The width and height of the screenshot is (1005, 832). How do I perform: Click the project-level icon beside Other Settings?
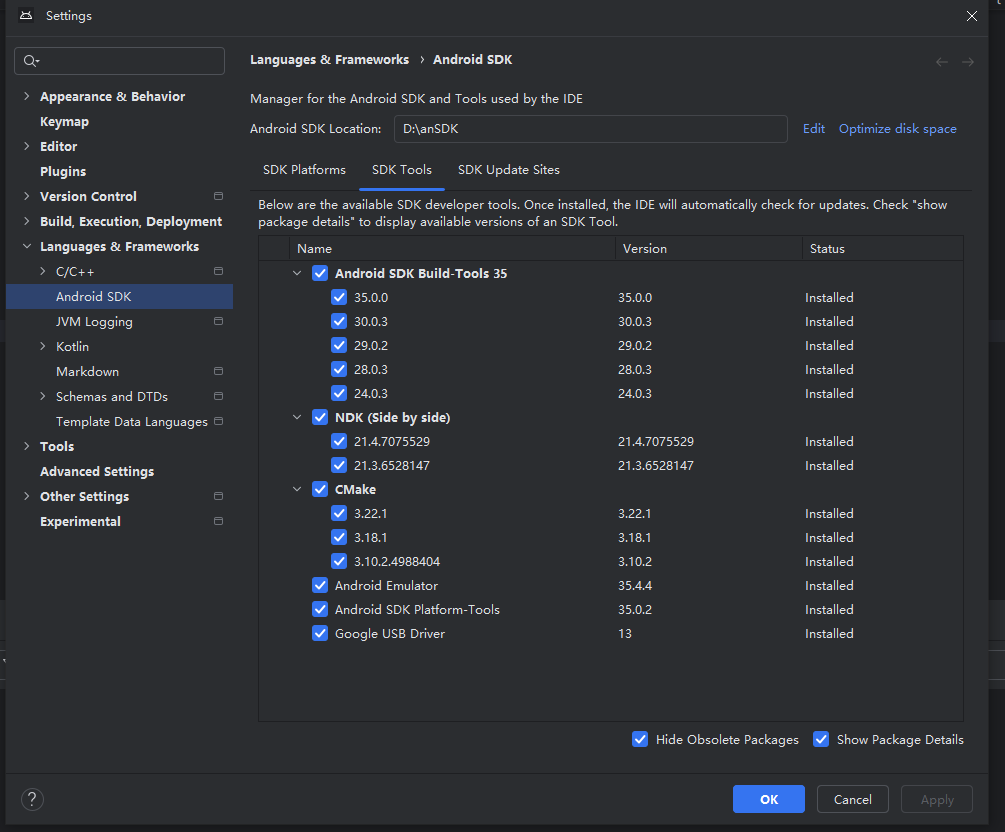pyautogui.click(x=219, y=496)
